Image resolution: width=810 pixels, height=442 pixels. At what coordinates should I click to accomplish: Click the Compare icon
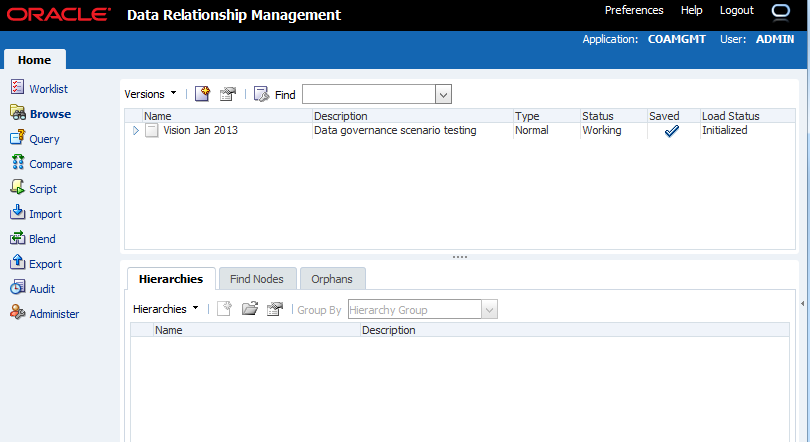click(x=18, y=162)
